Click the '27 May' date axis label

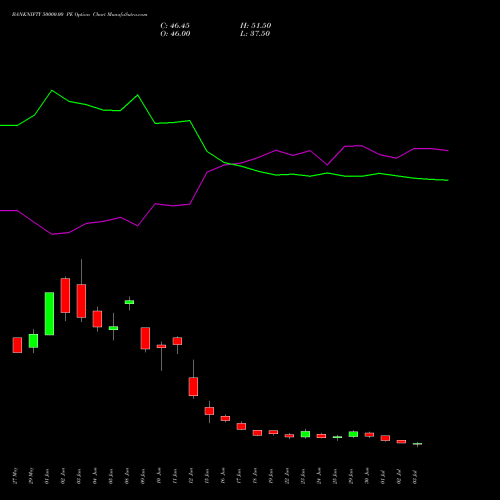(15, 476)
